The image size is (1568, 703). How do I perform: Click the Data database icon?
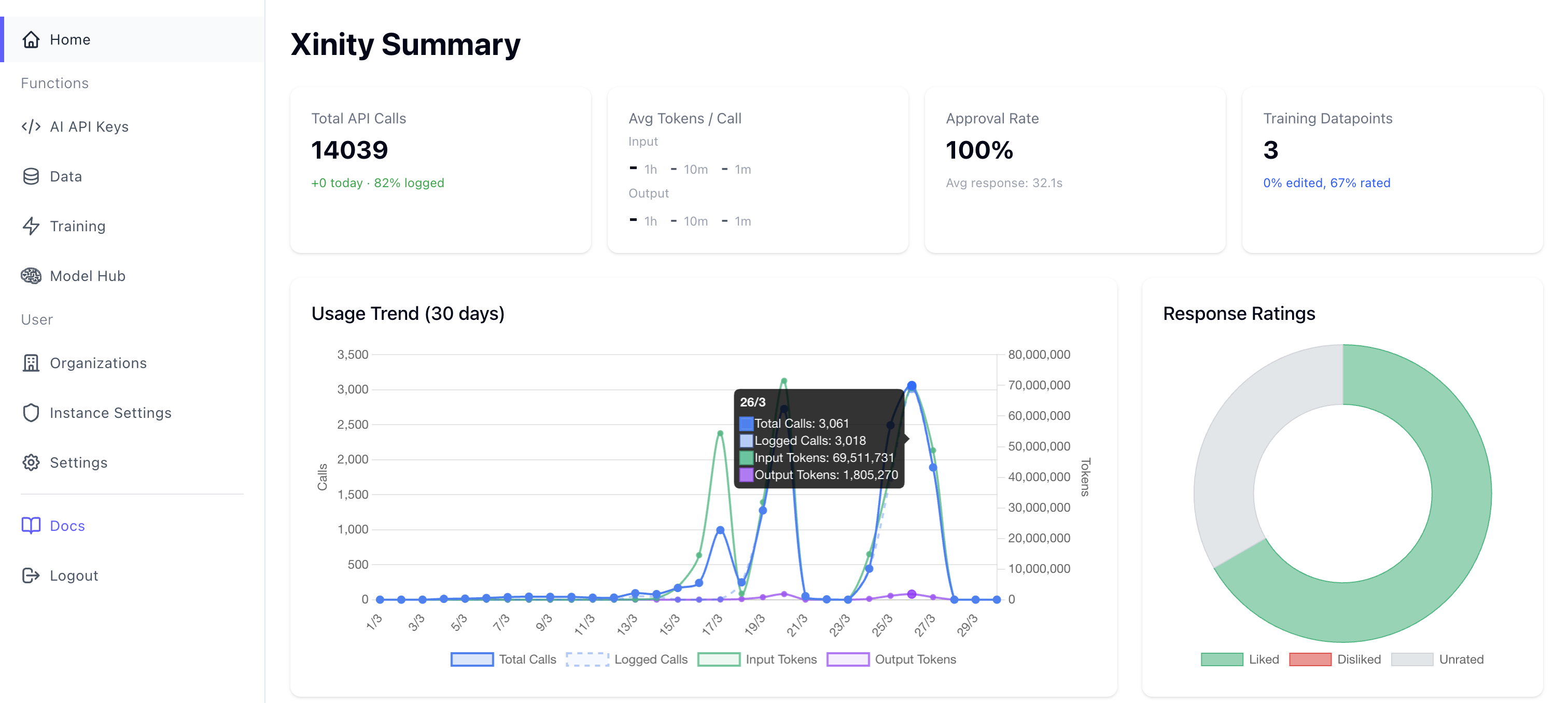[31, 176]
